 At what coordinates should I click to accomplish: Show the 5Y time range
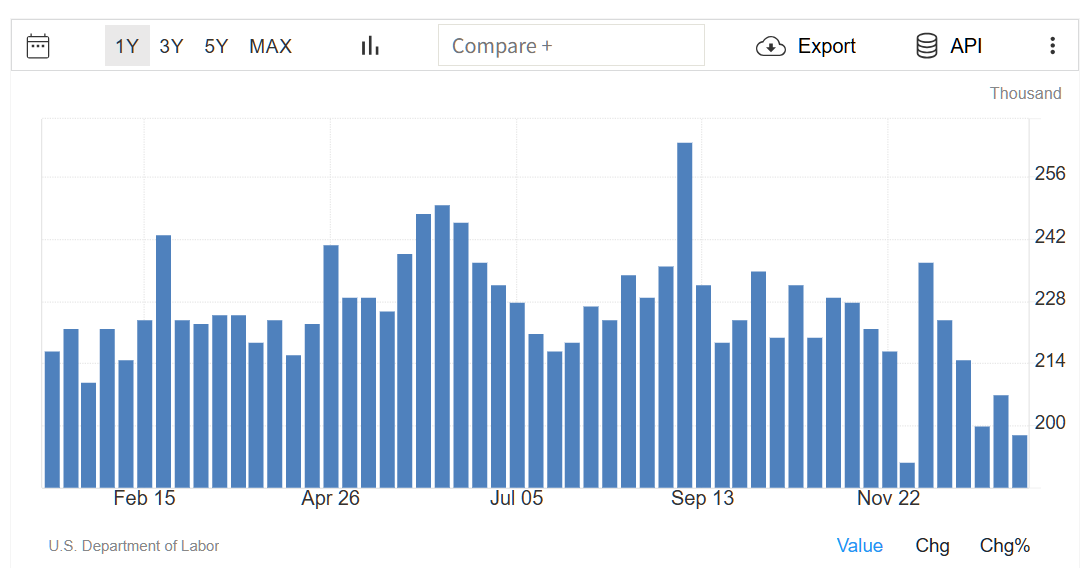(216, 46)
